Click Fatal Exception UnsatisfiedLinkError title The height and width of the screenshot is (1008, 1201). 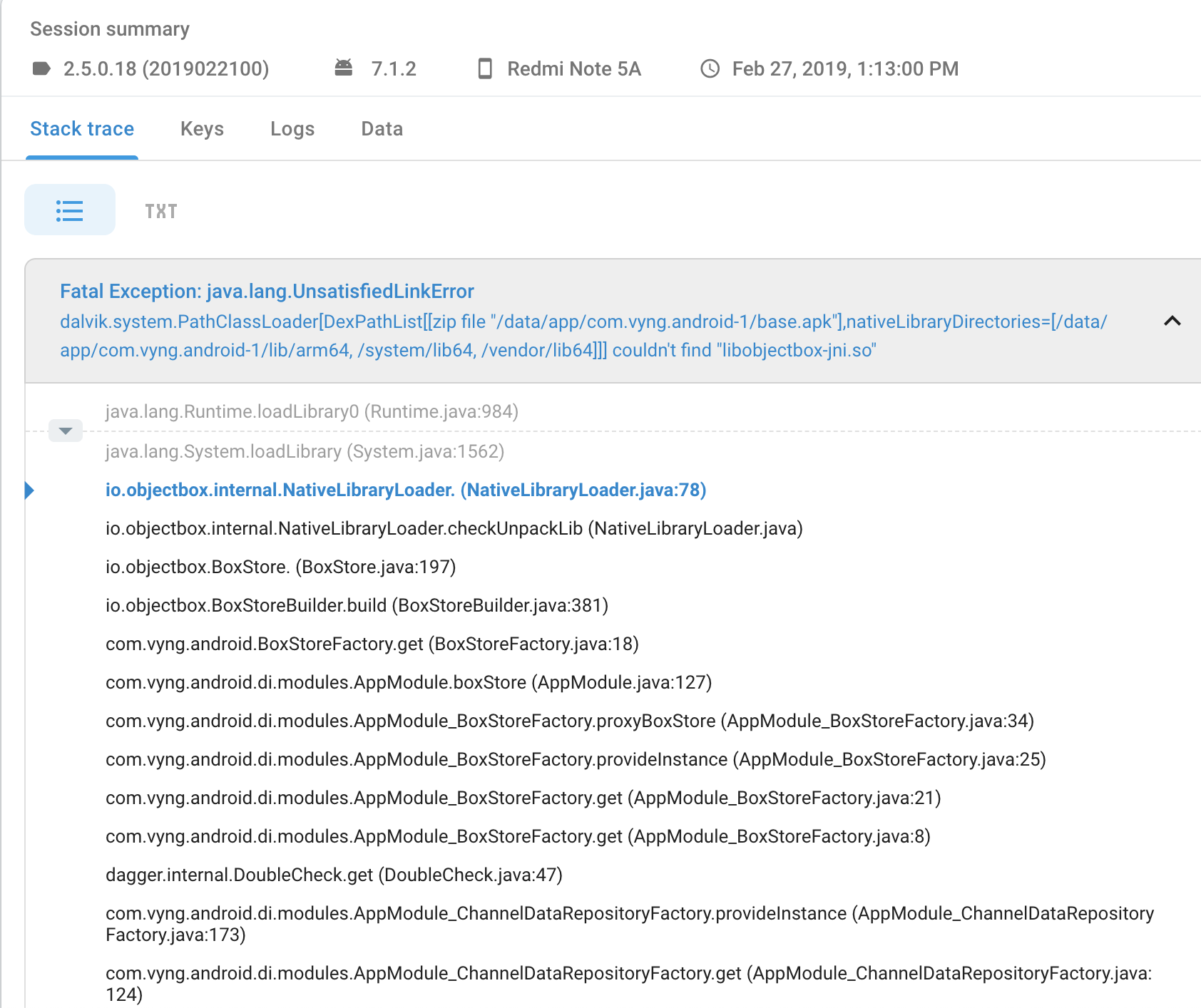pyautogui.click(x=267, y=292)
